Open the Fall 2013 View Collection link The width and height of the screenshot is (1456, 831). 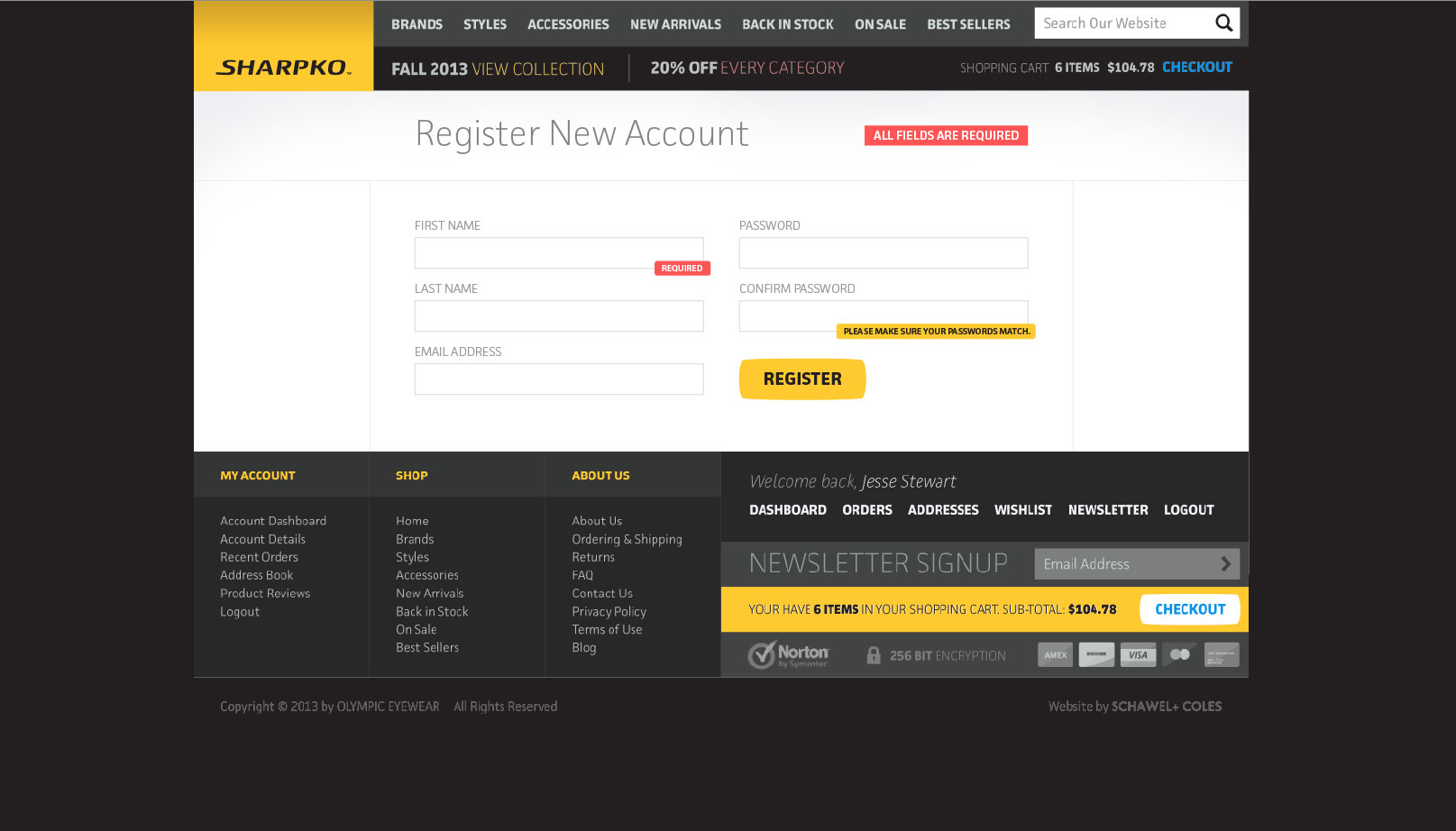pyautogui.click(x=498, y=69)
